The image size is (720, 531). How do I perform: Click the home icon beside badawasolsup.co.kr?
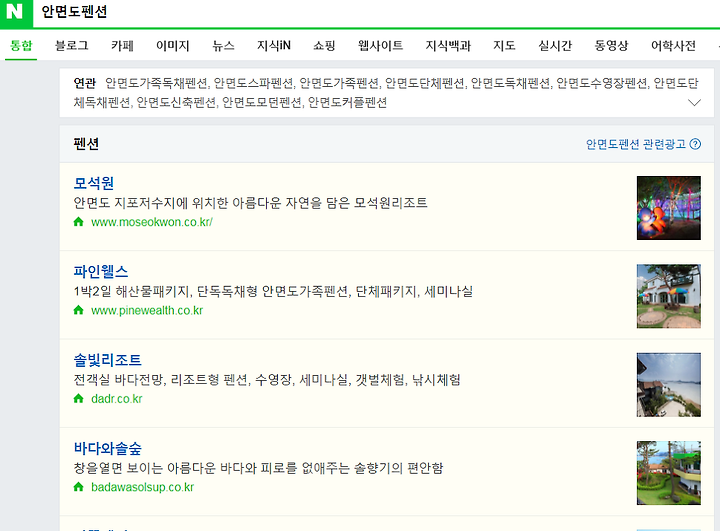tap(79, 486)
